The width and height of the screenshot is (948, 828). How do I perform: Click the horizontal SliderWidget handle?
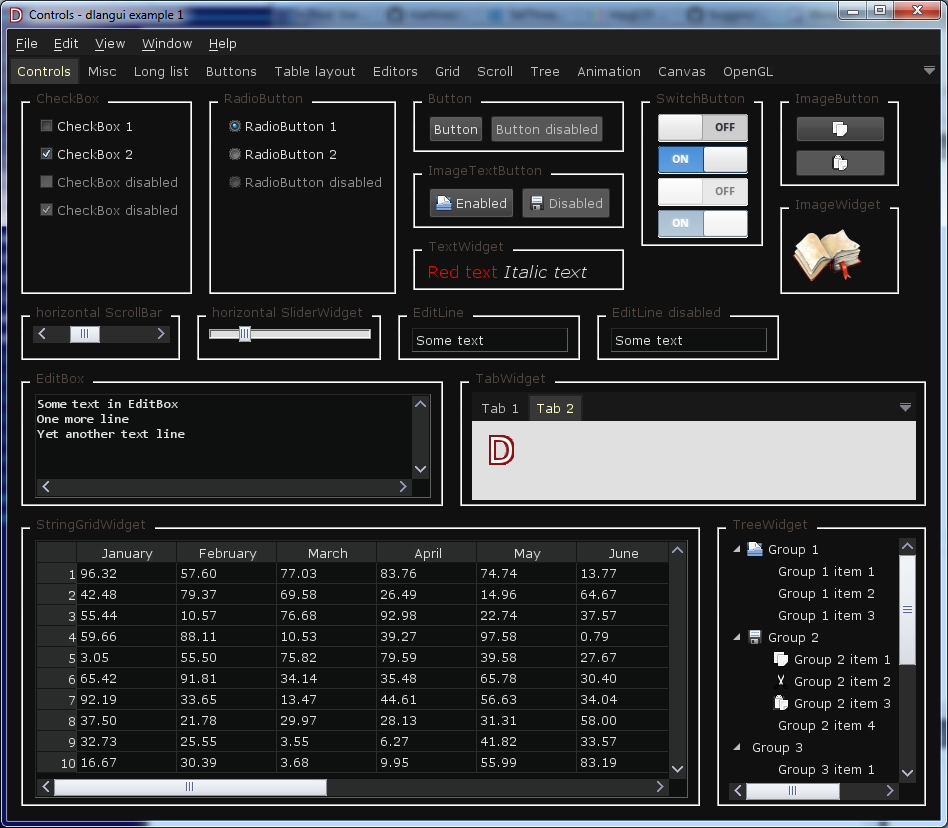click(x=244, y=334)
